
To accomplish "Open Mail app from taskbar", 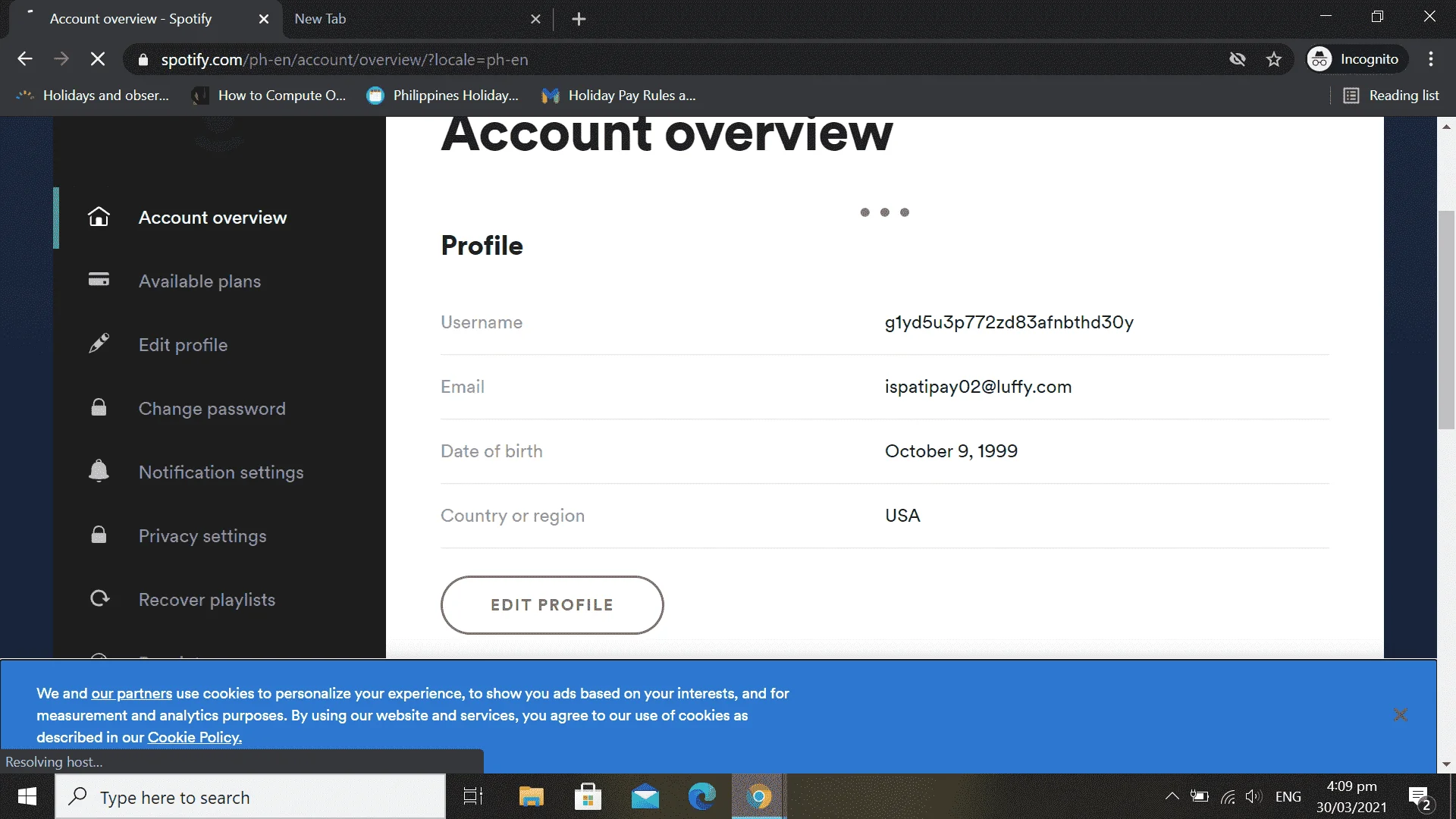I will click(645, 797).
